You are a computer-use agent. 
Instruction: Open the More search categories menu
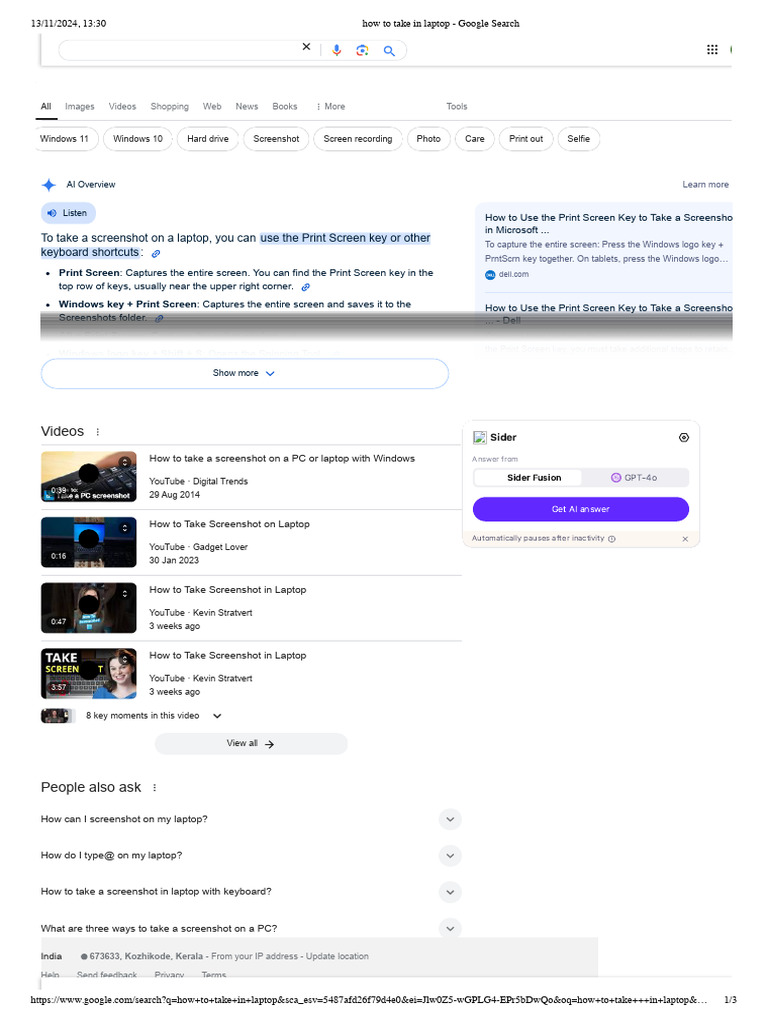click(x=330, y=106)
